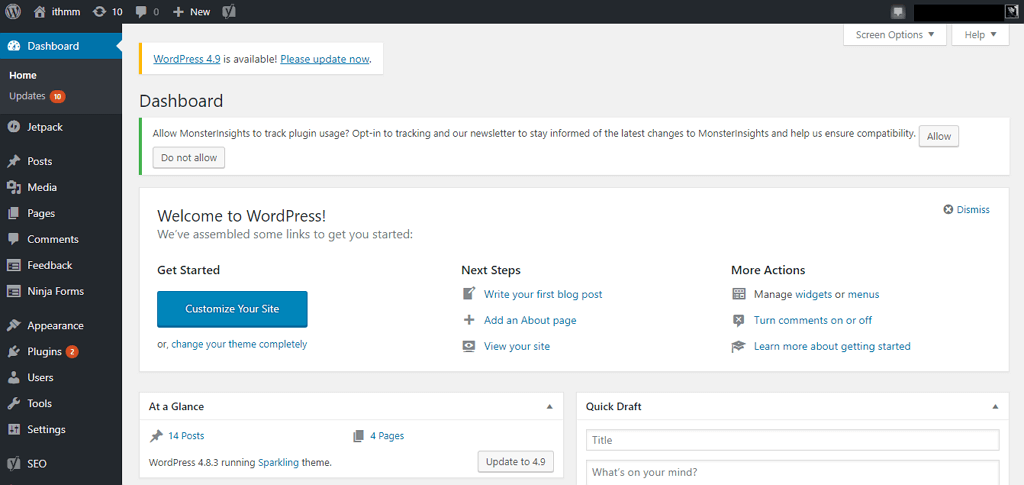Click the widgets grid icon under More Actions
Image resolution: width=1024 pixels, height=485 pixels.
coord(739,294)
